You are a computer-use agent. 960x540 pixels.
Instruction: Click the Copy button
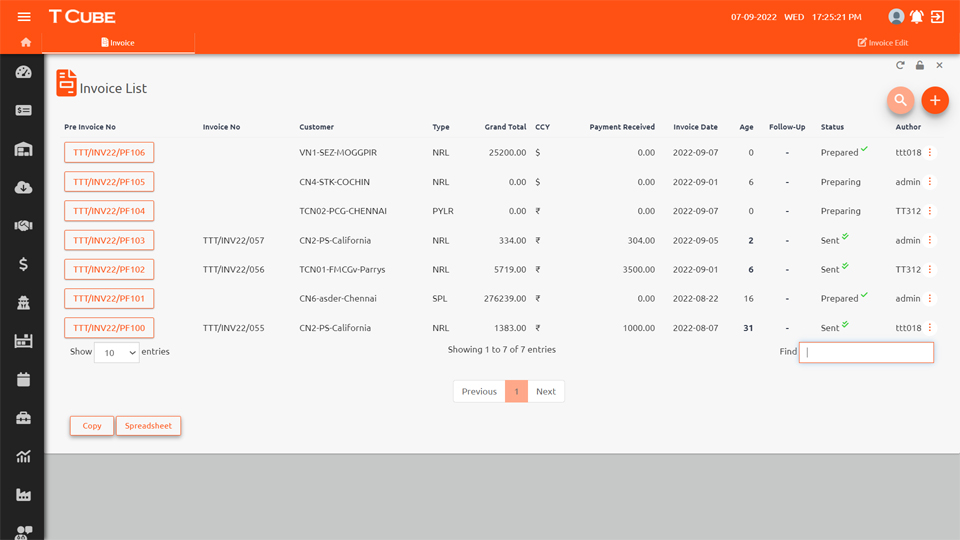click(x=92, y=426)
